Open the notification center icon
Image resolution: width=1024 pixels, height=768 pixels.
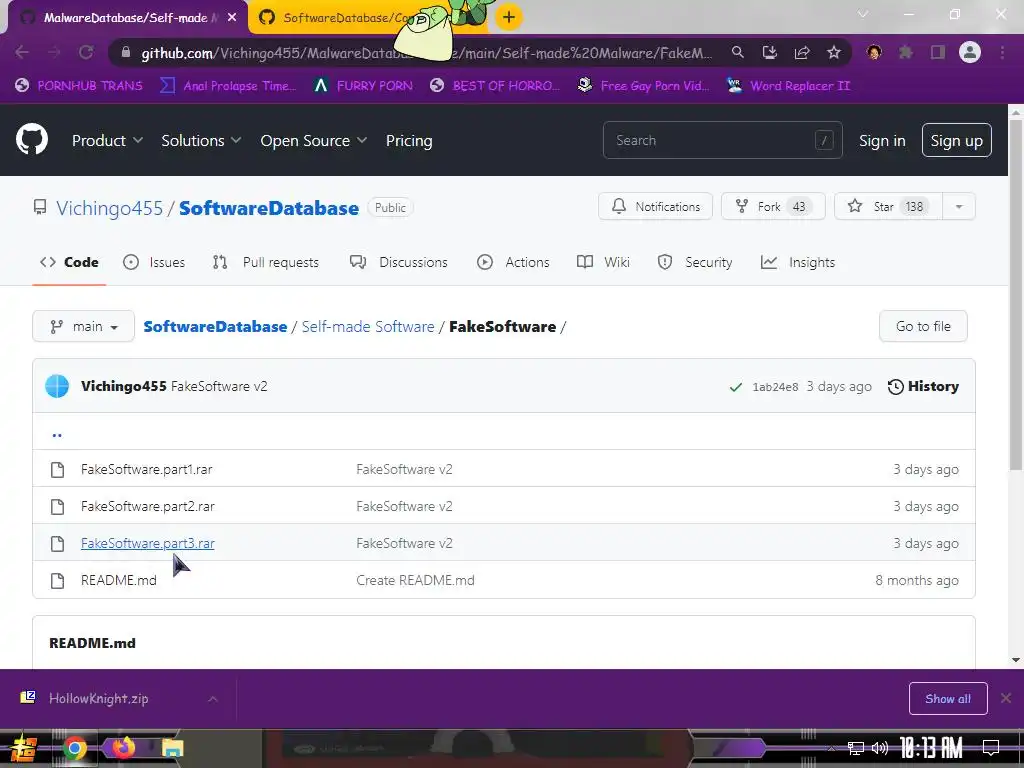991,748
